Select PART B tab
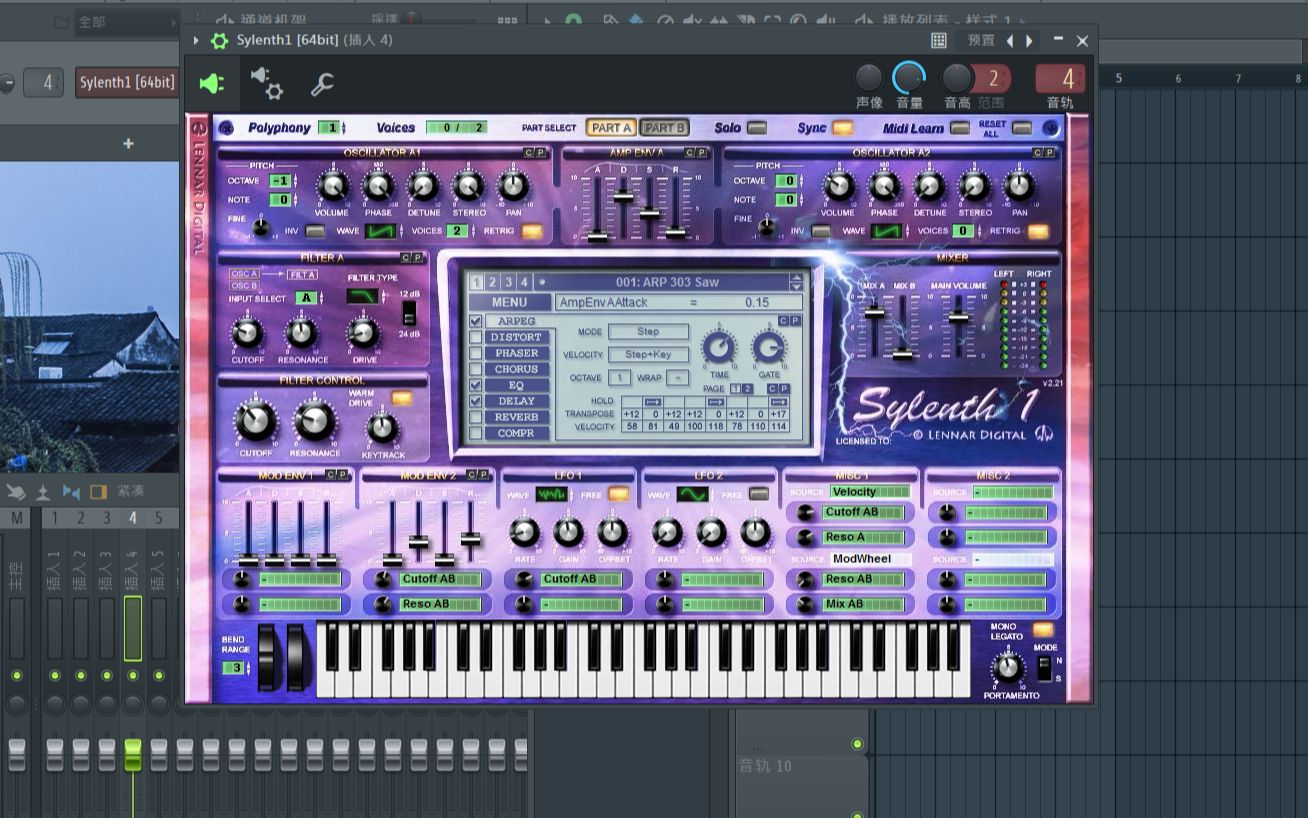The image size is (1308, 818). tap(664, 128)
